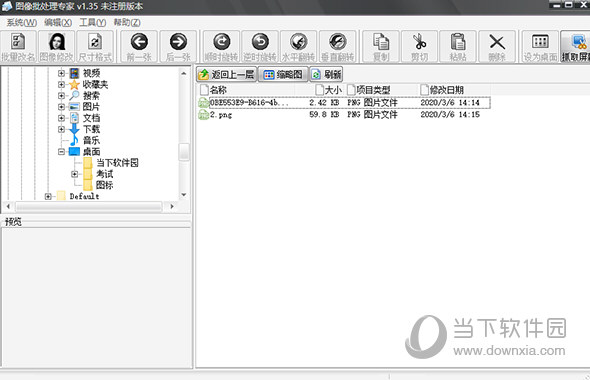Click the 粘贴 paste toolbar icon

click(458, 46)
